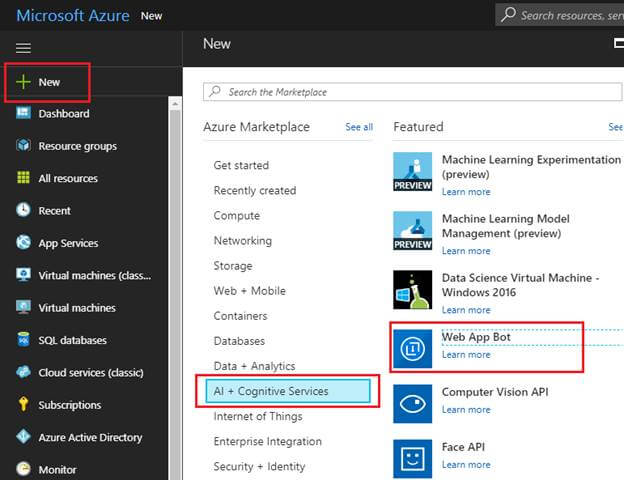Viewport: 624px width, 480px height.
Task: Choose the Networking category
Action: [x=243, y=241]
